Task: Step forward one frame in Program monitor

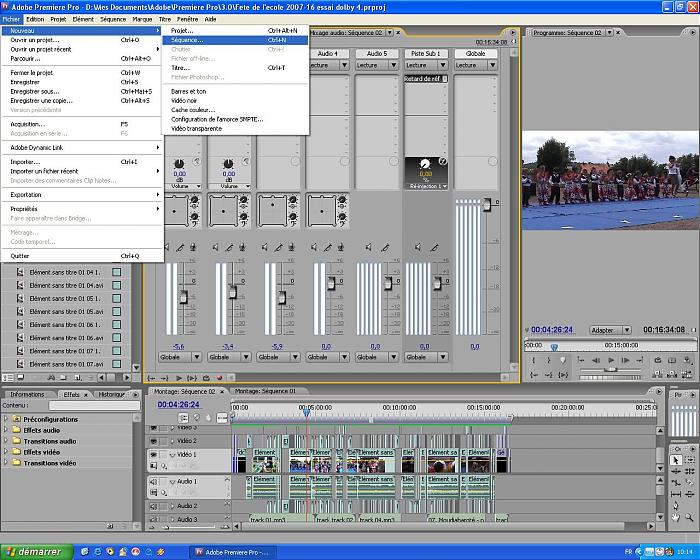Action: [626, 360]
